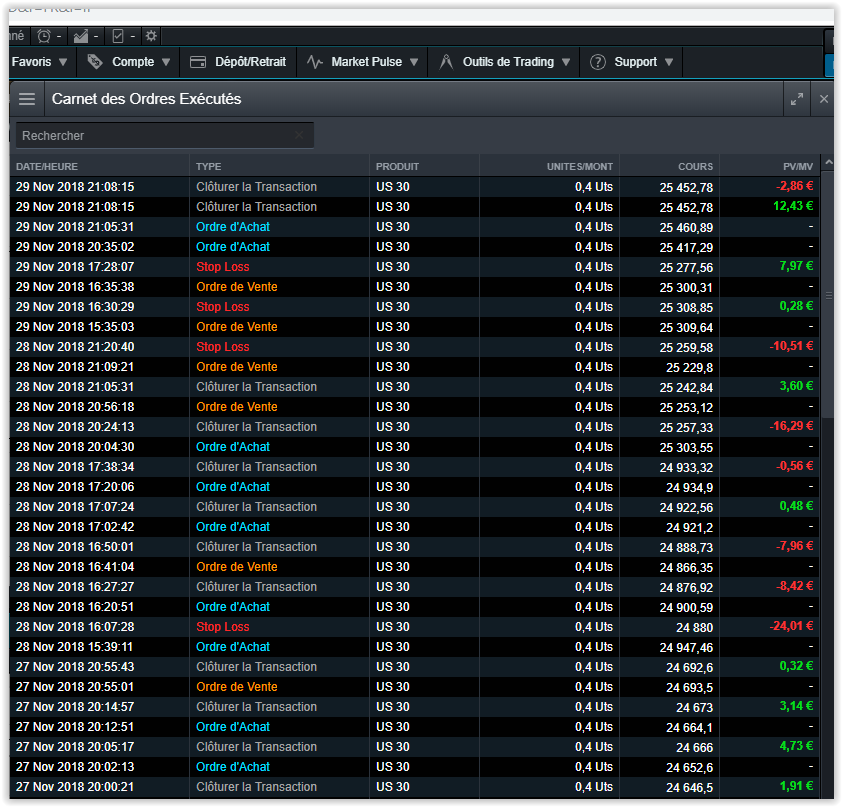Sort by COURS column header

(695, 166)
